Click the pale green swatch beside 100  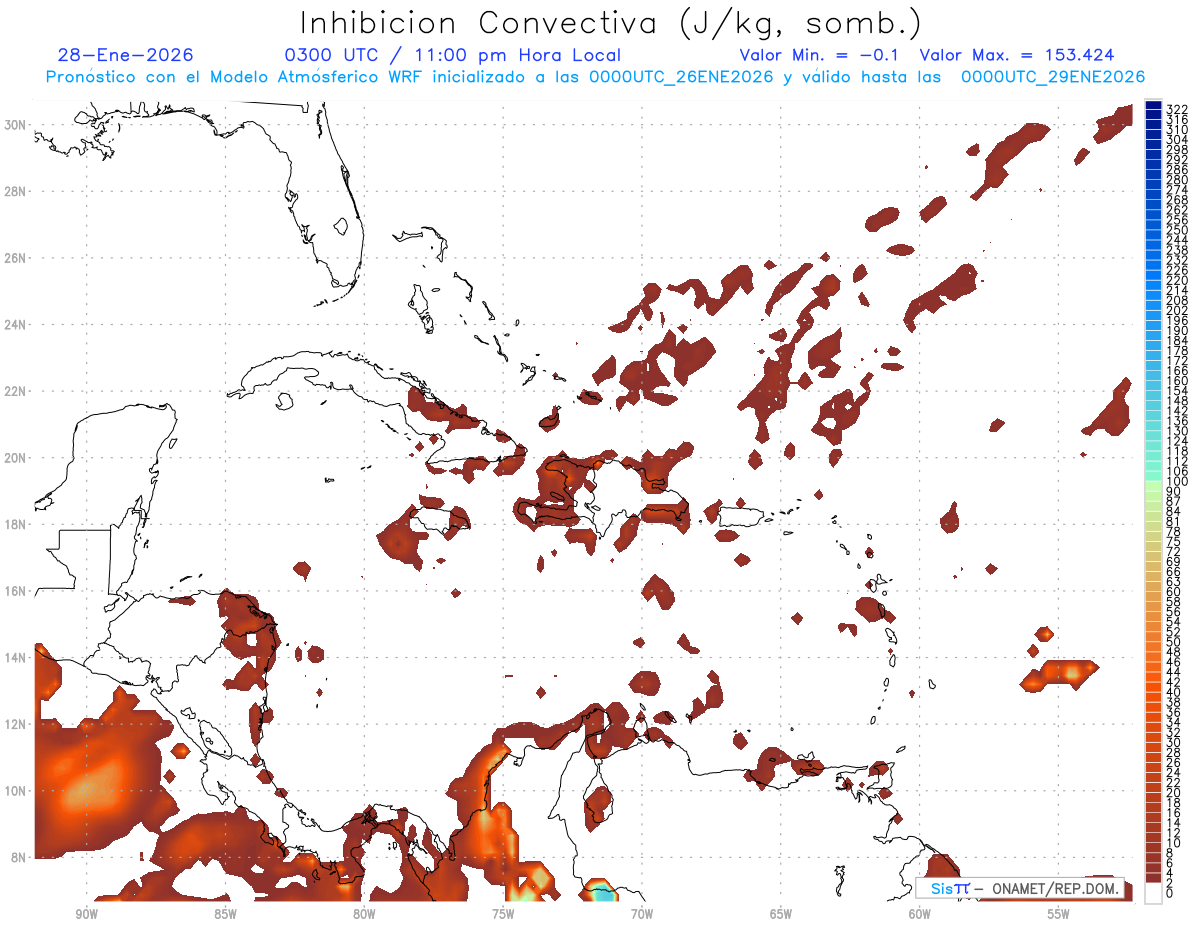click(1153, 486)
